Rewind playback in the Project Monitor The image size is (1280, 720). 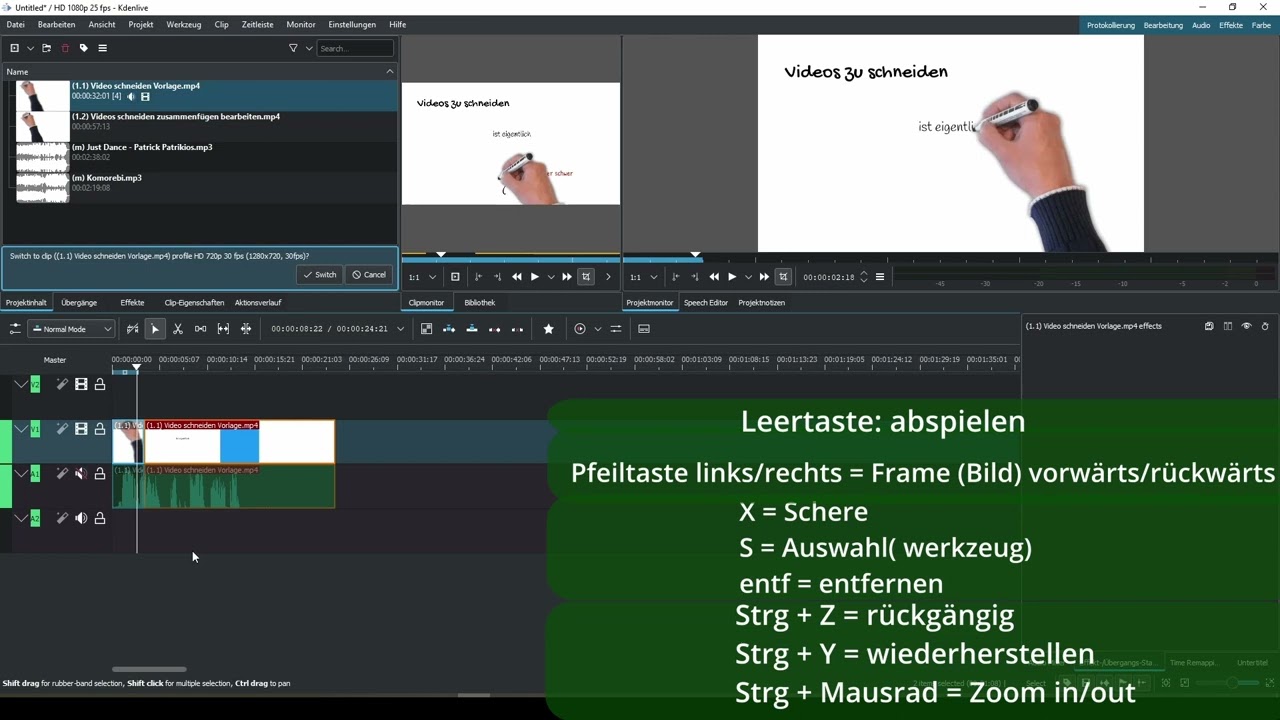tap(714, 277)
